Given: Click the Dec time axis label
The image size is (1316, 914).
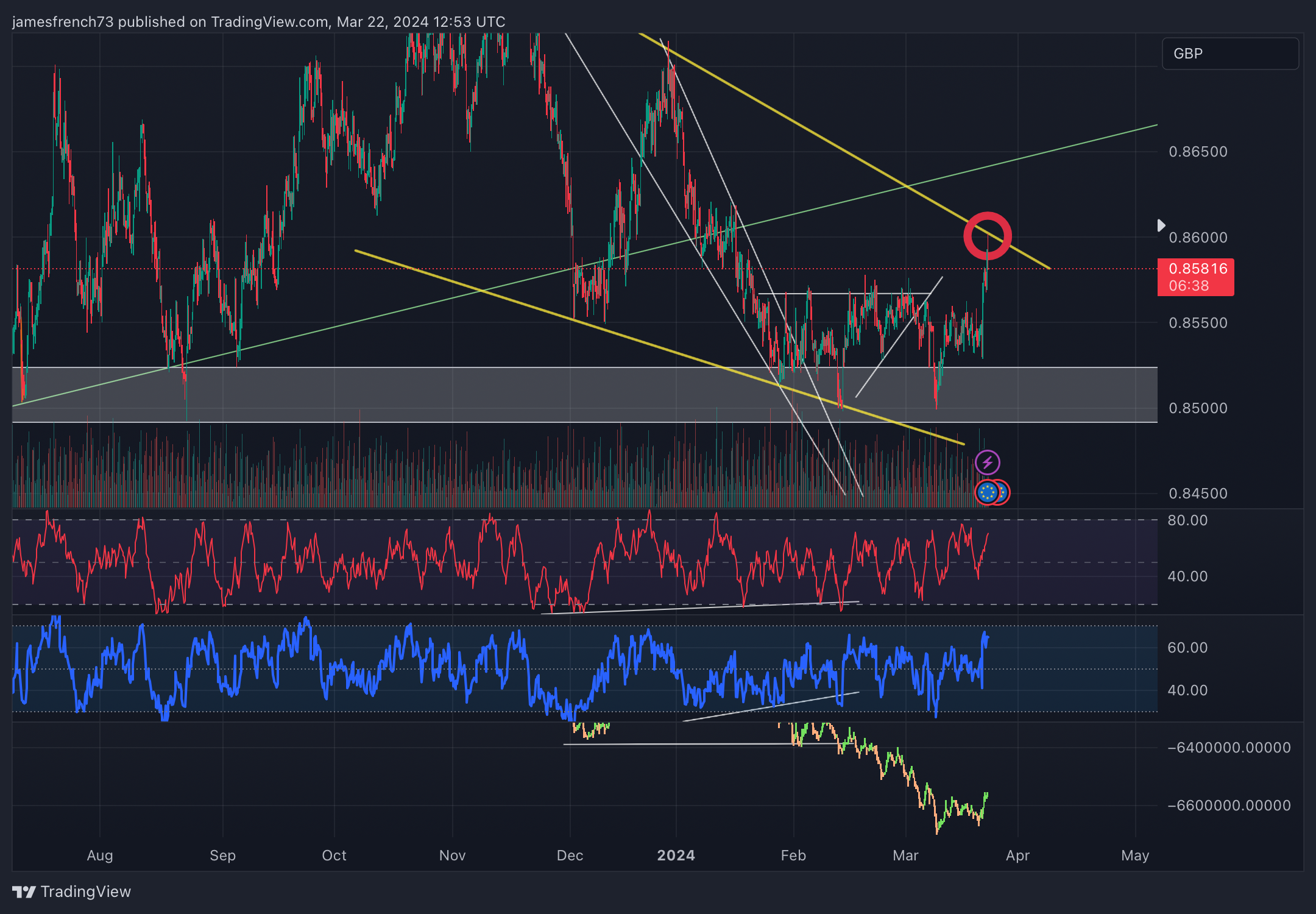Looking at the screenshot, I should tap(570, 856).
